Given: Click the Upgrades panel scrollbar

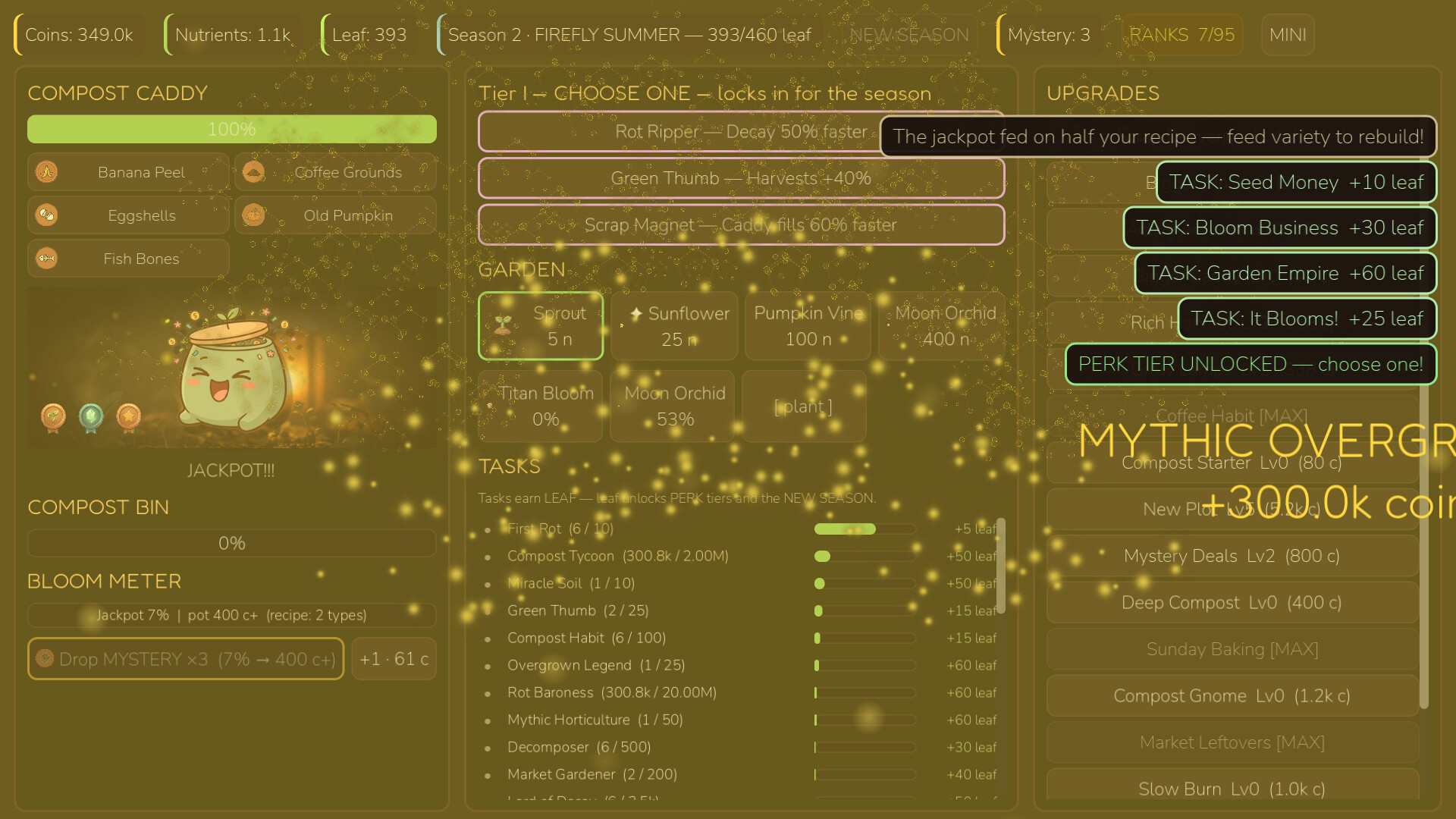Looking at the screenshot, I should pos(1424,546).
